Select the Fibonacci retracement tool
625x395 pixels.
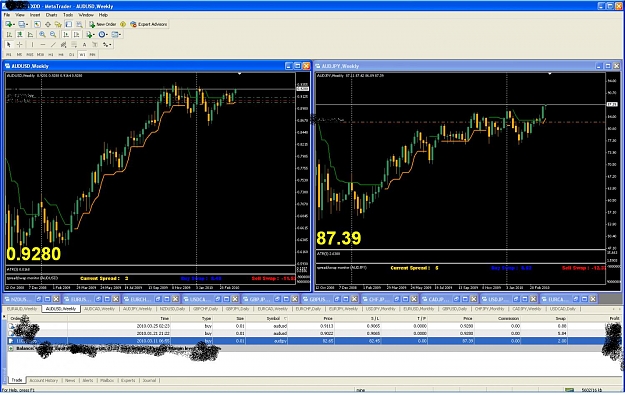(74, 45)
